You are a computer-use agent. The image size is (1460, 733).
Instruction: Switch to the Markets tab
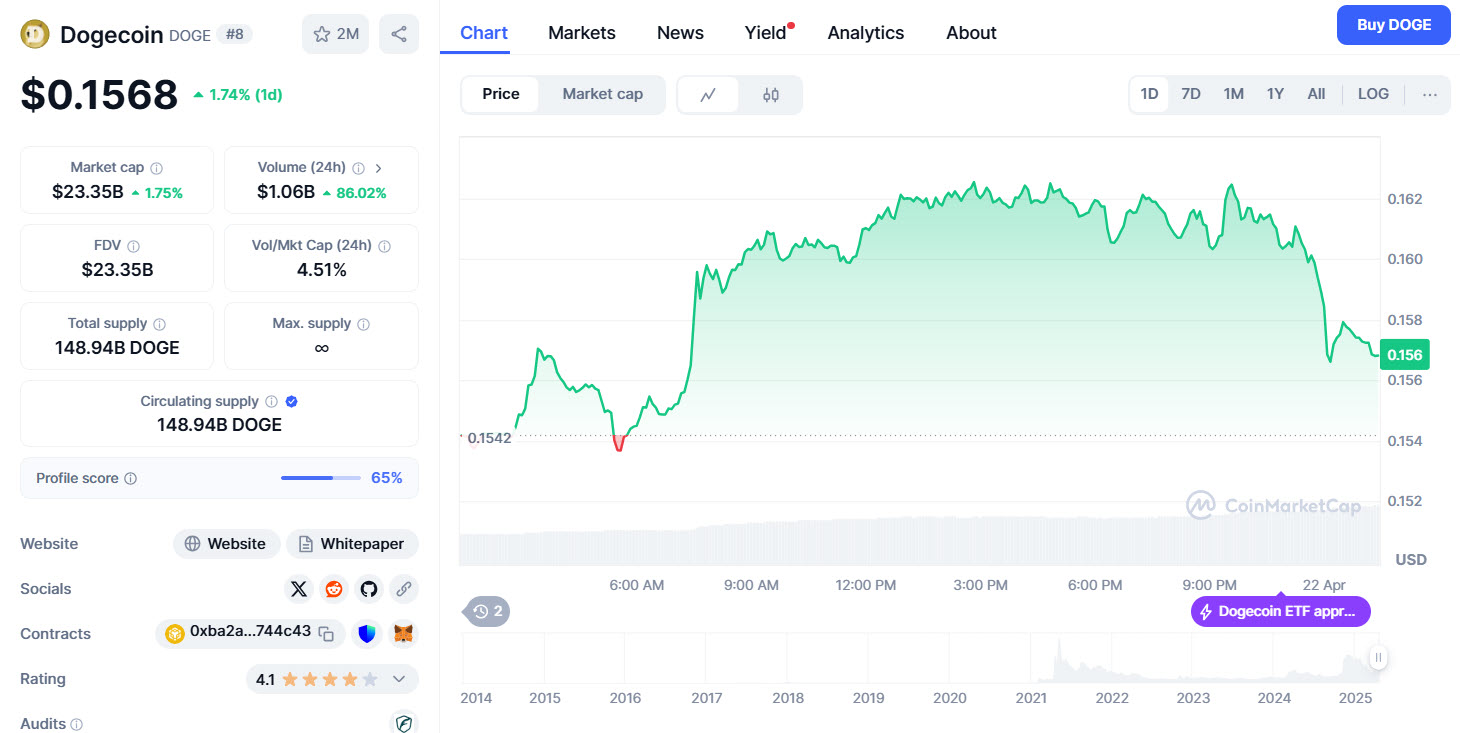coord(582,33)
